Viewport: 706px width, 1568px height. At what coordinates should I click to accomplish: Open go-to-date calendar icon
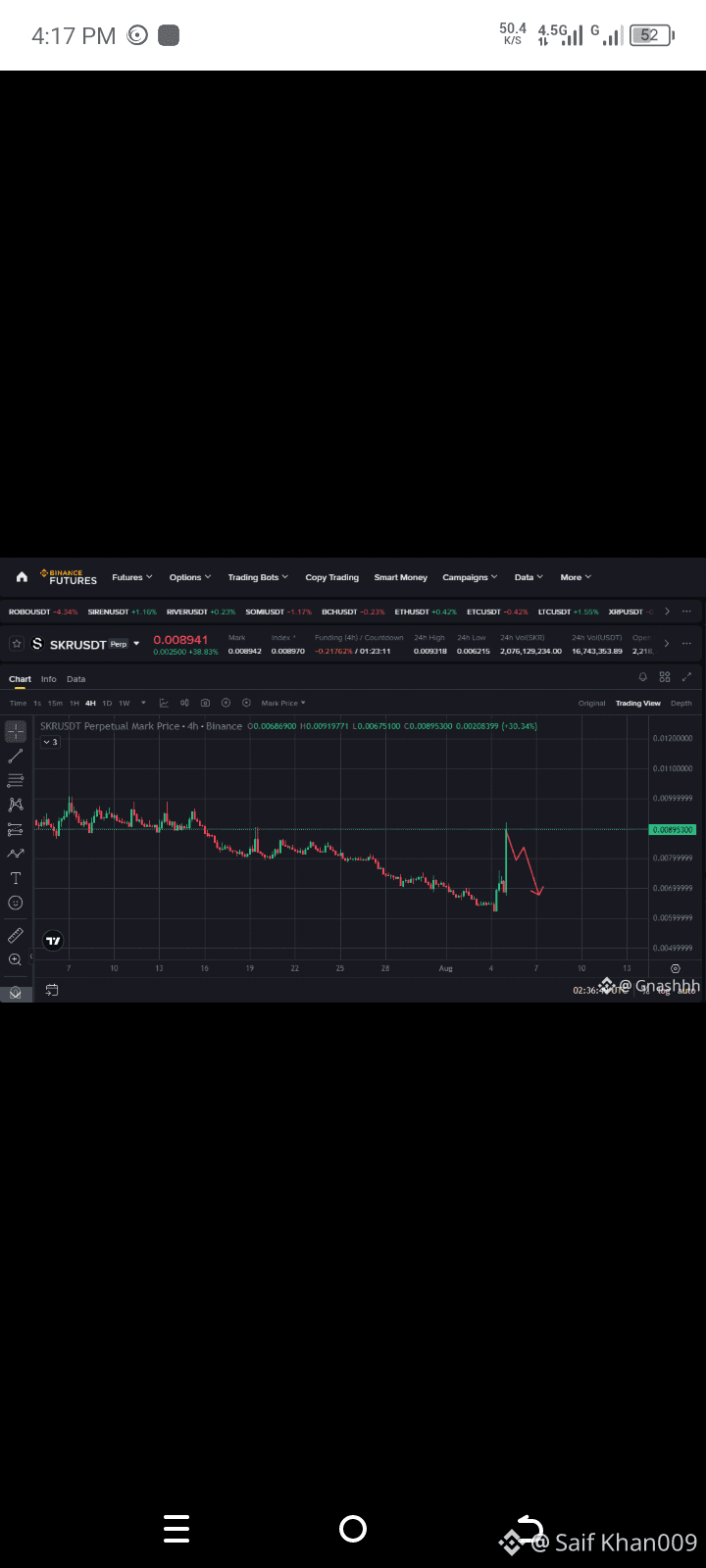[x=52, y=990]
